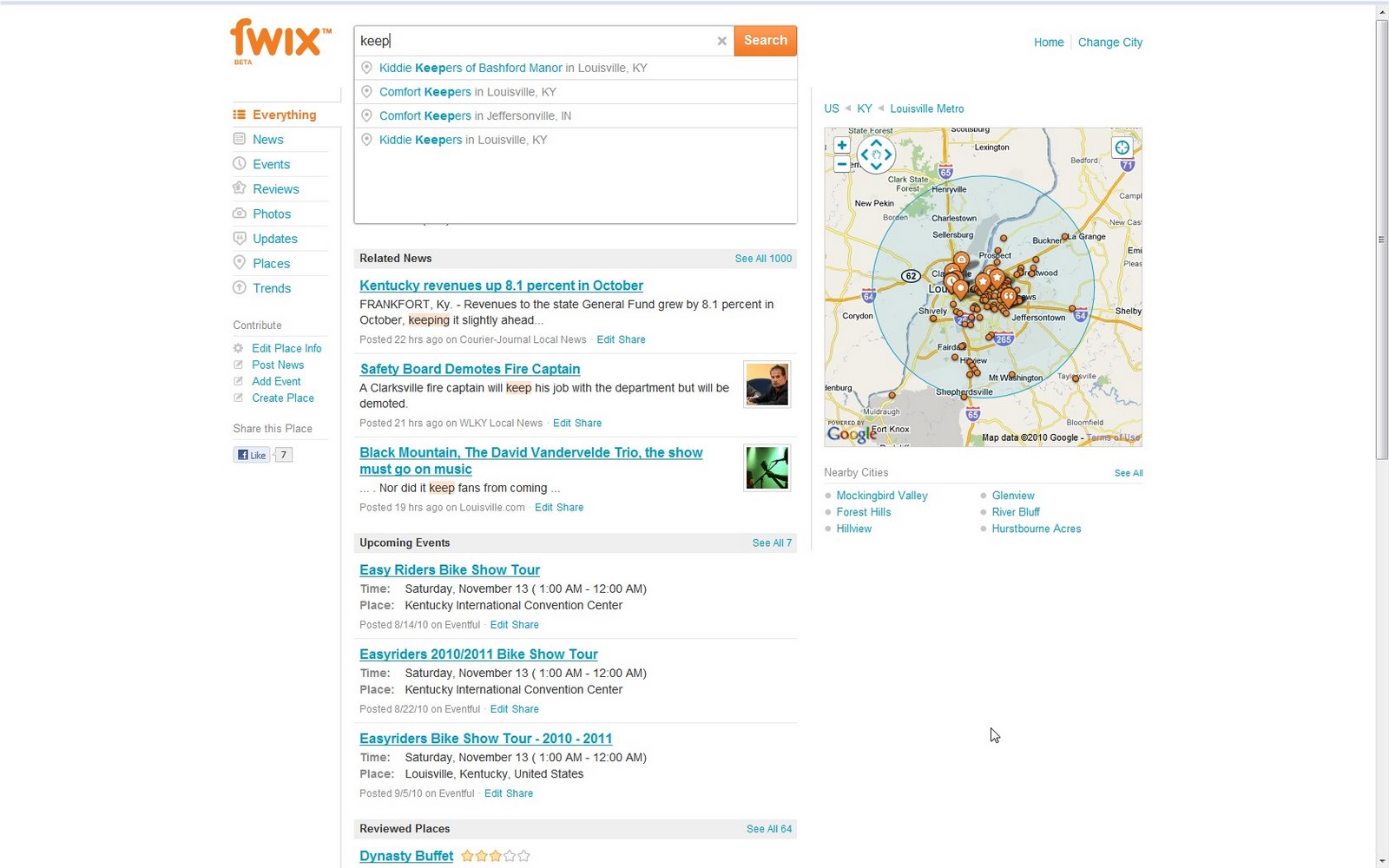Open Easyriders Bike Show Tour - 2010 - 2011
The width and height of the screenshot is (1389, 868).
click(x=485, y=739)
